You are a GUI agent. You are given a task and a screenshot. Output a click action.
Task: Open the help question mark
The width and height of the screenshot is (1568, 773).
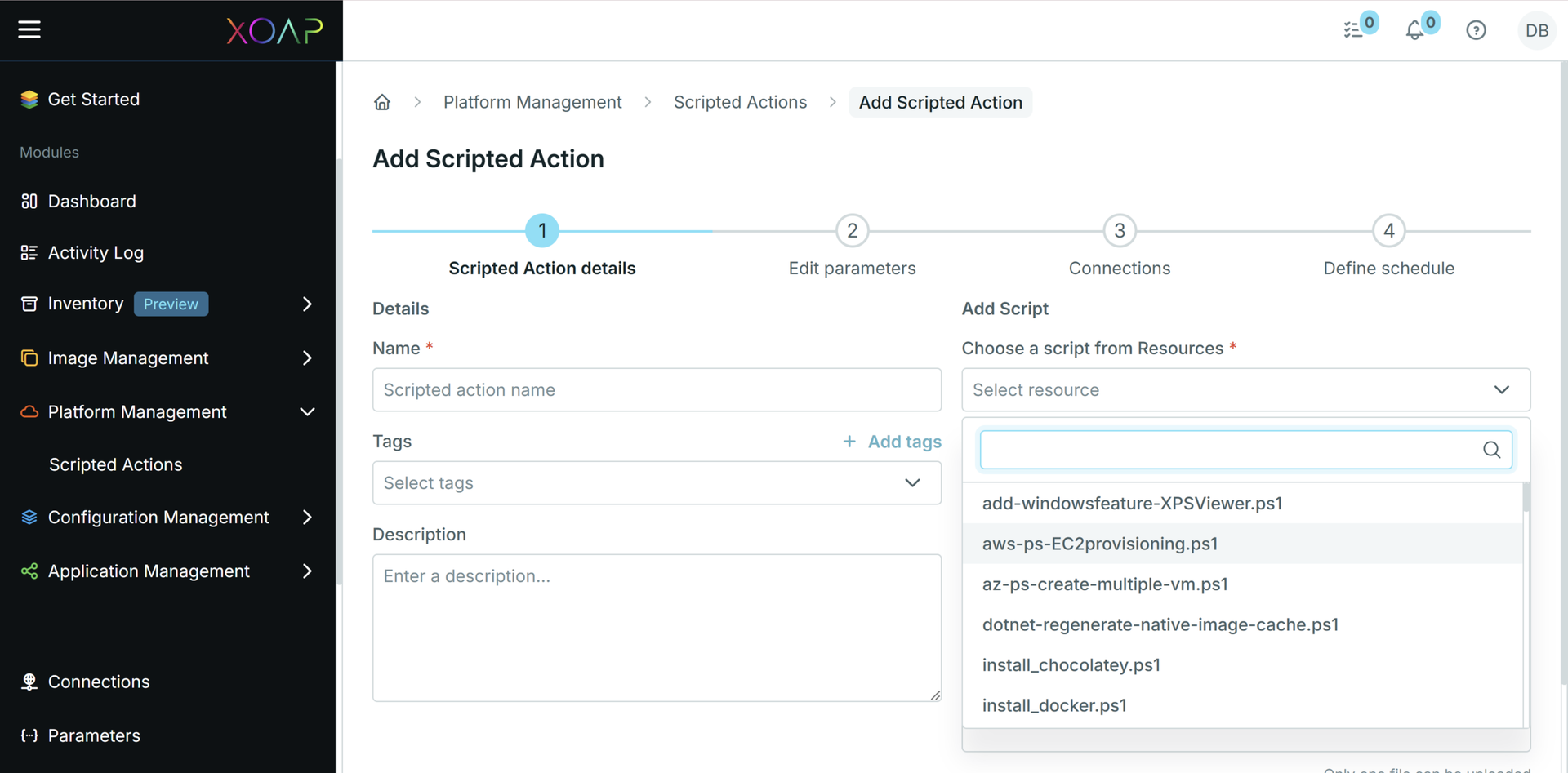click(x=1476, y=30)
